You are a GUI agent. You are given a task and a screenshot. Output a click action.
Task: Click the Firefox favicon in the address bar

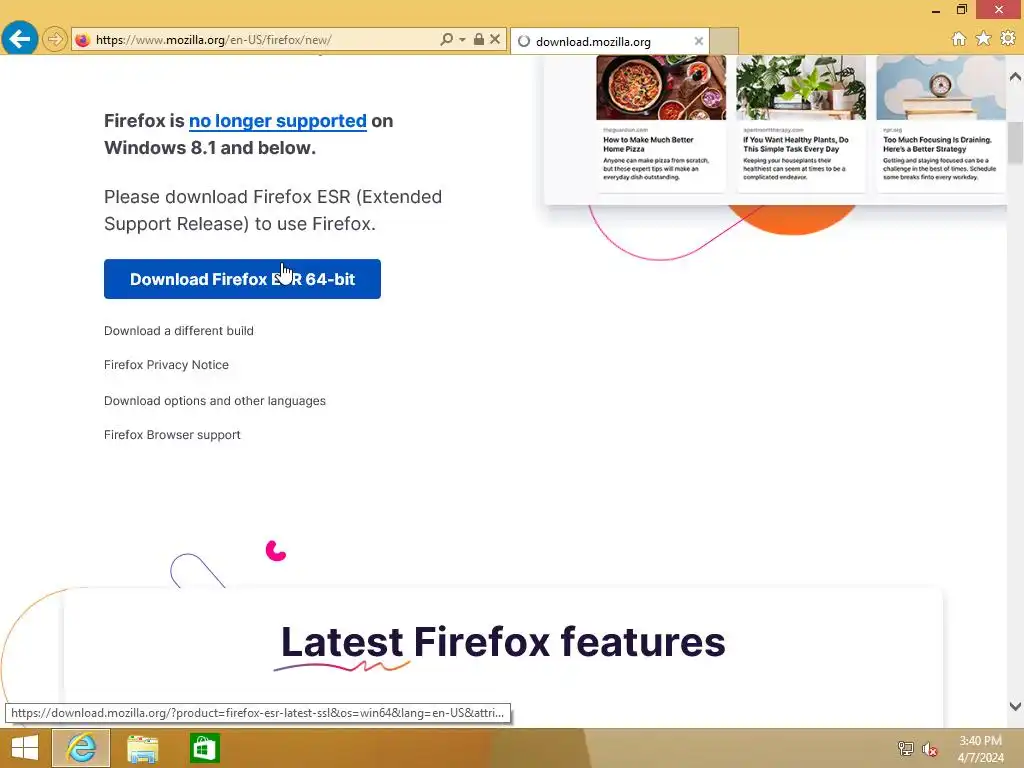click(x=82, y=40)
